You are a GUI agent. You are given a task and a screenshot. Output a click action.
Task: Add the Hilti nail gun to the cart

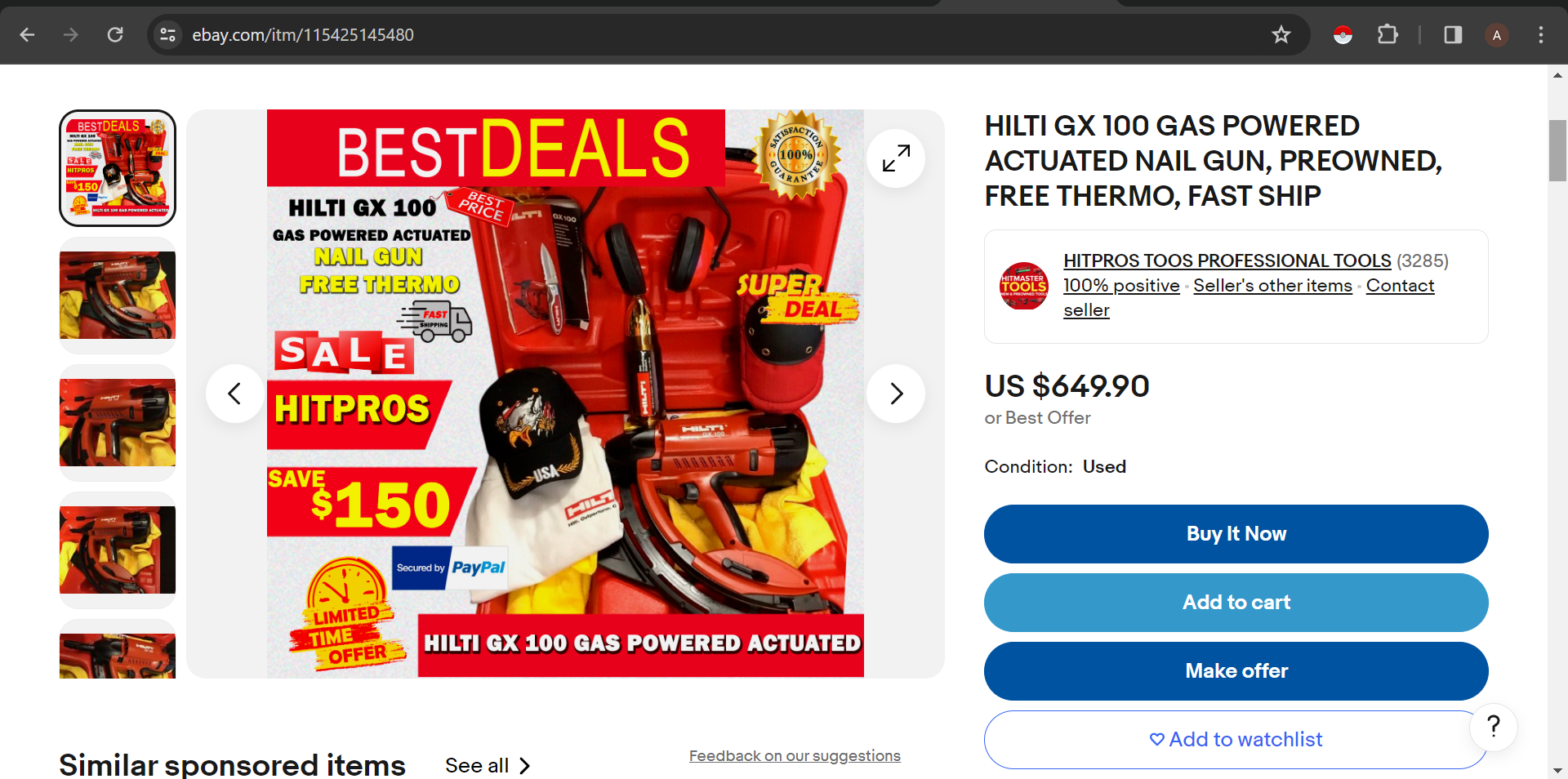[x=1236, y=602]
